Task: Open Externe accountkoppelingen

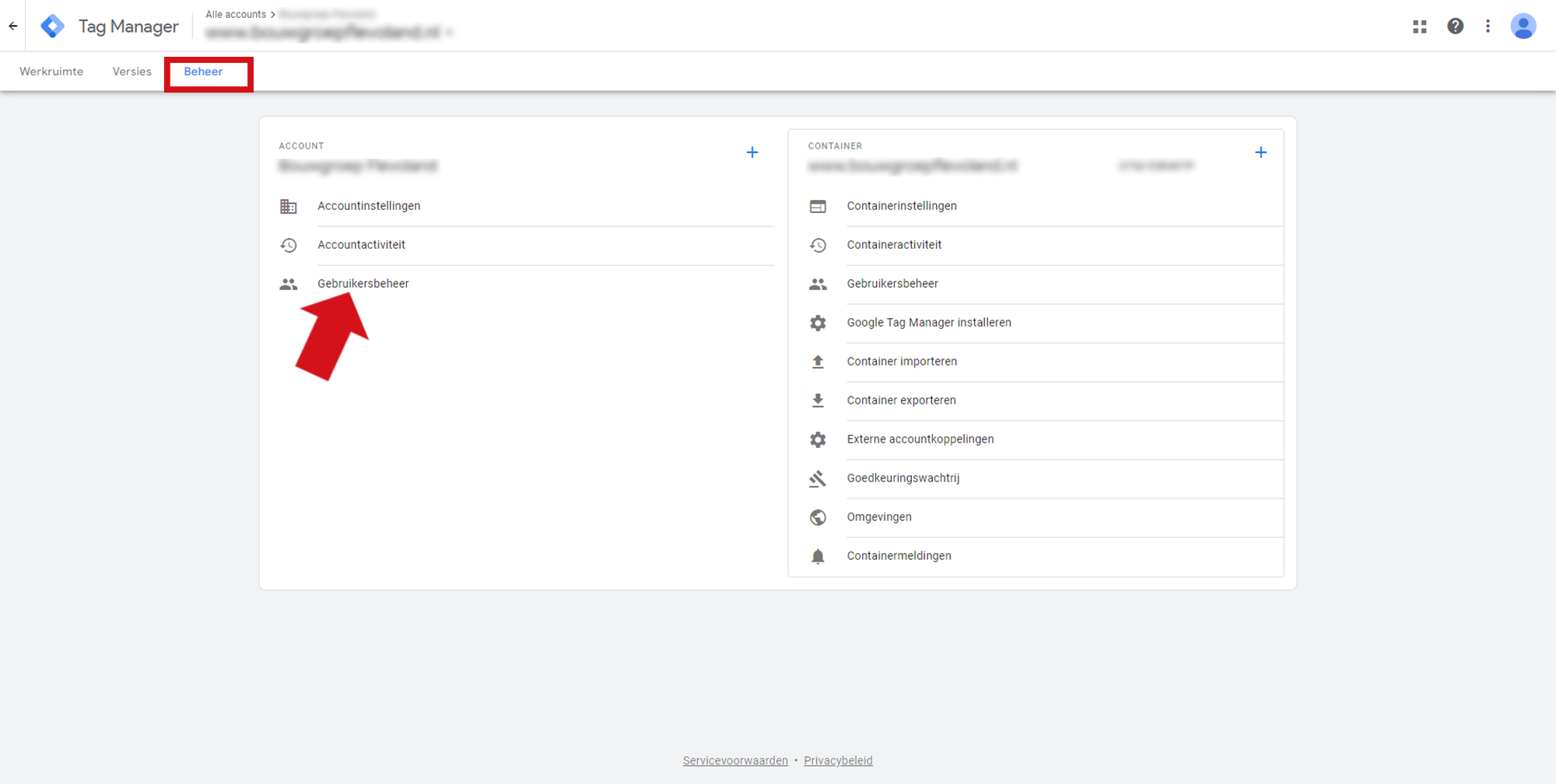Action: [x=920, y=439]
